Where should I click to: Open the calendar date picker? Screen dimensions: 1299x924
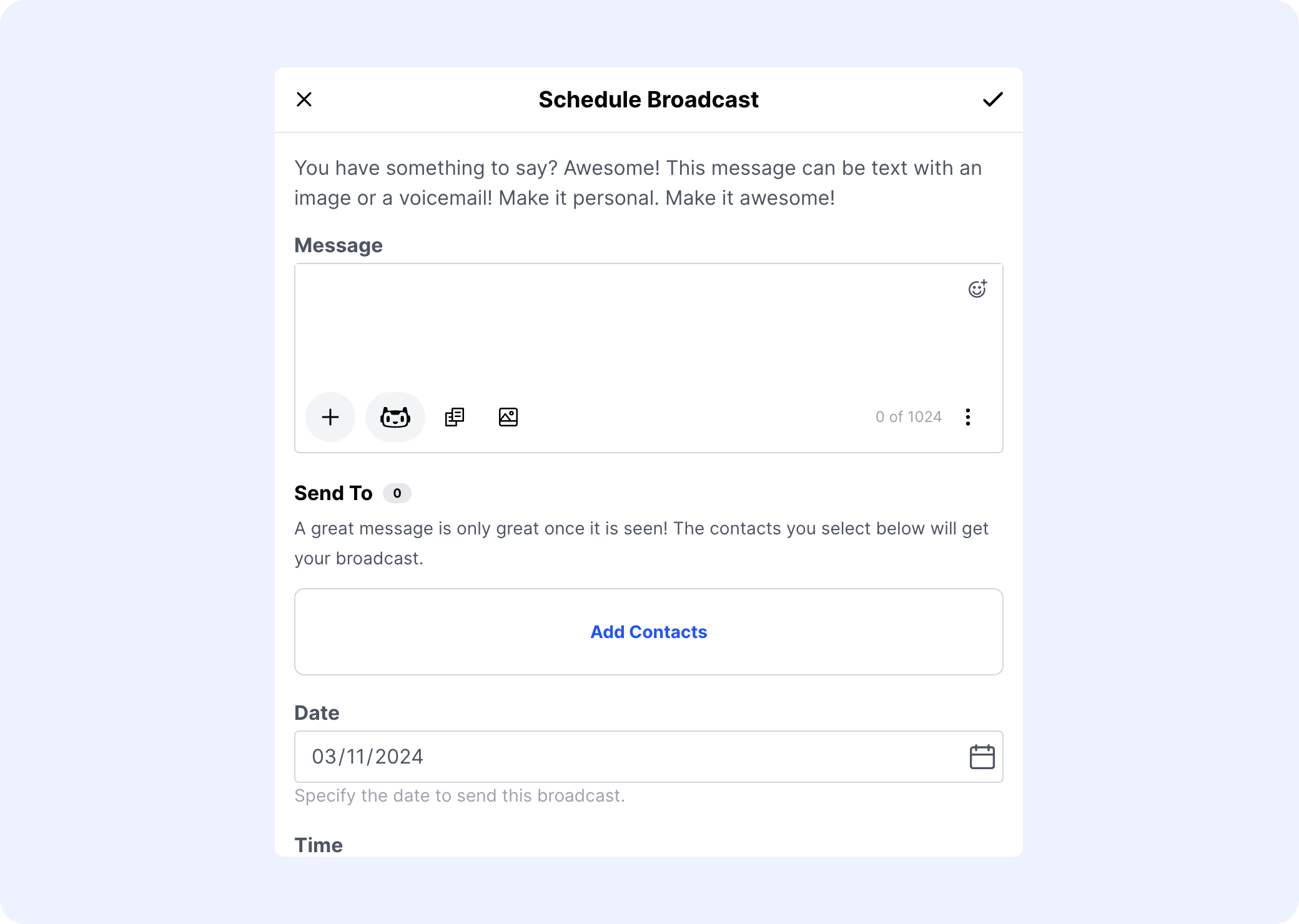click(x=981, y=756)
